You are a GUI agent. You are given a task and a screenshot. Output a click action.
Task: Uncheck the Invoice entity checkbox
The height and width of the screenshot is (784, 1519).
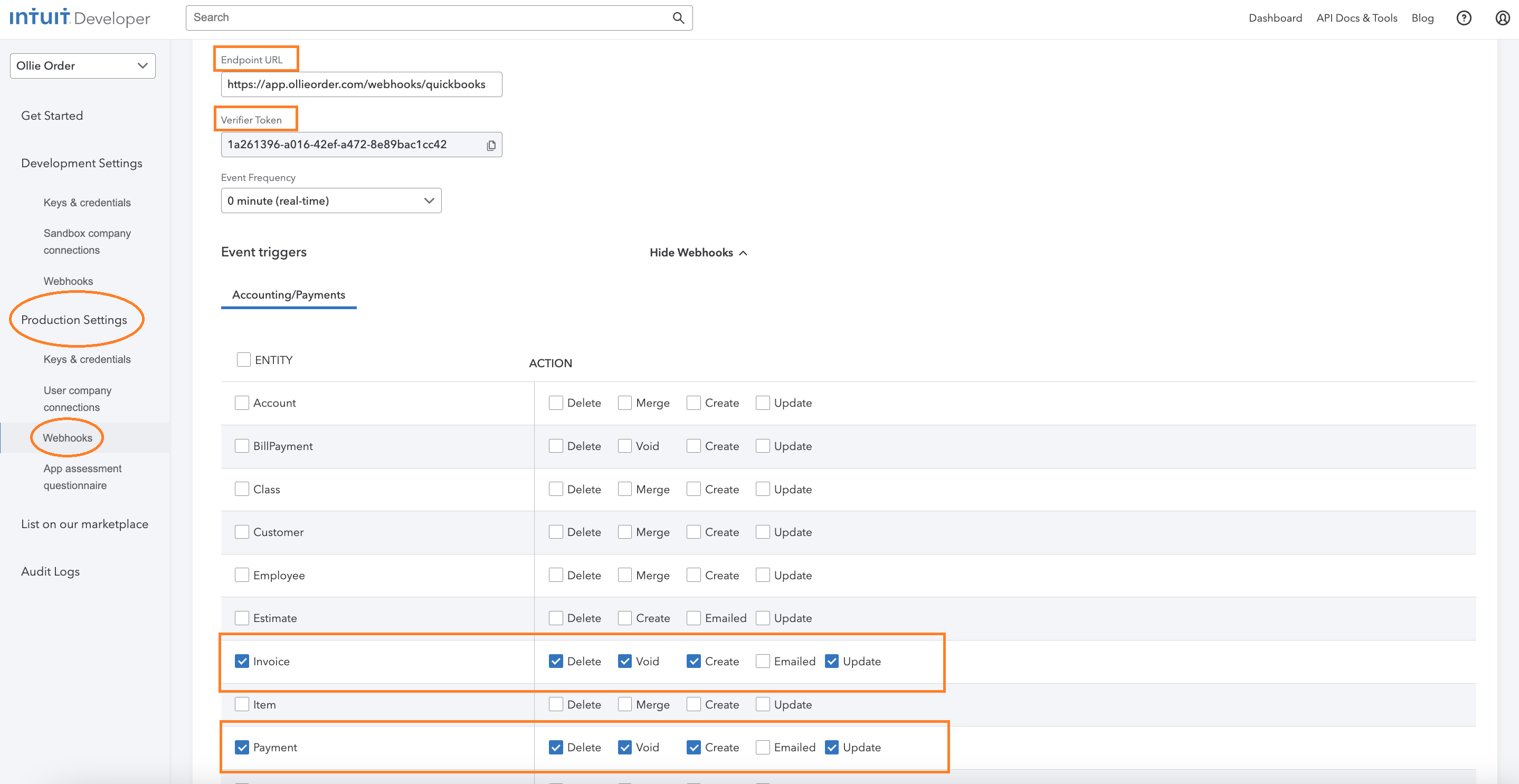point(242,661)
